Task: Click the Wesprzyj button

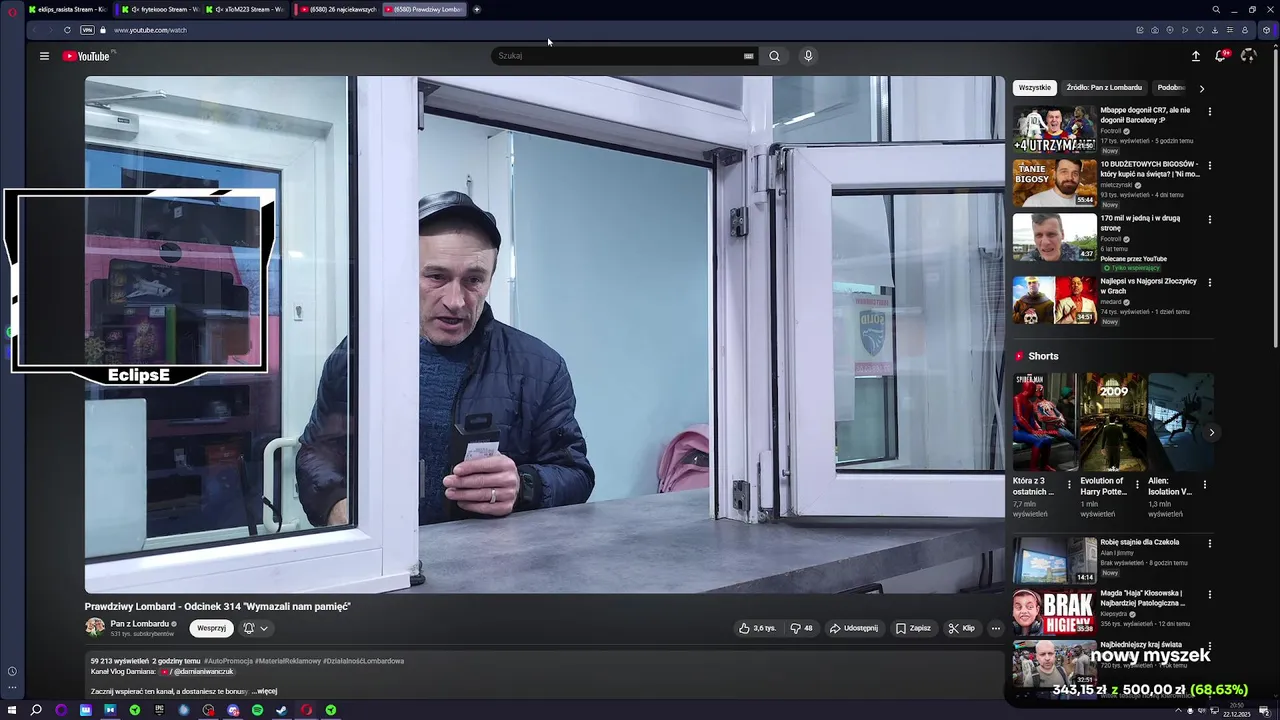Action: pyautogui.click(x=211, y=628)
